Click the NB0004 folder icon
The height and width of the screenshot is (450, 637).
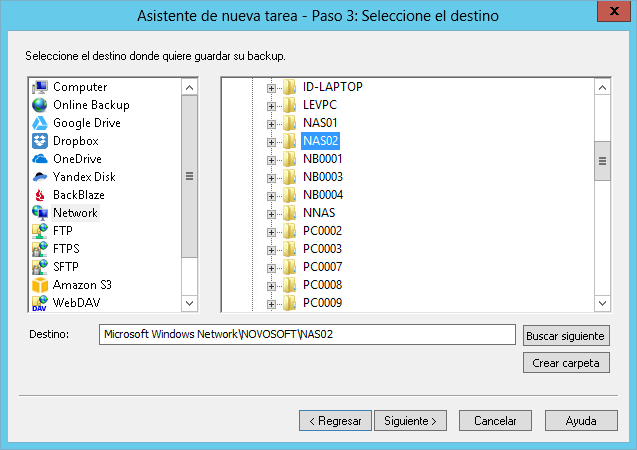point(289,195)
